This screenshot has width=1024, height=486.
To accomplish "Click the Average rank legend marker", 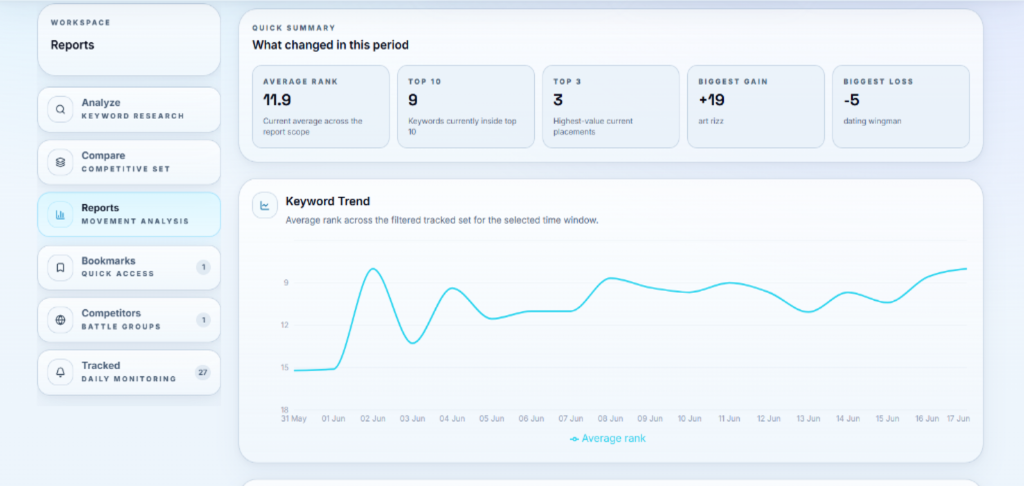I will click(x=574, y=439).
